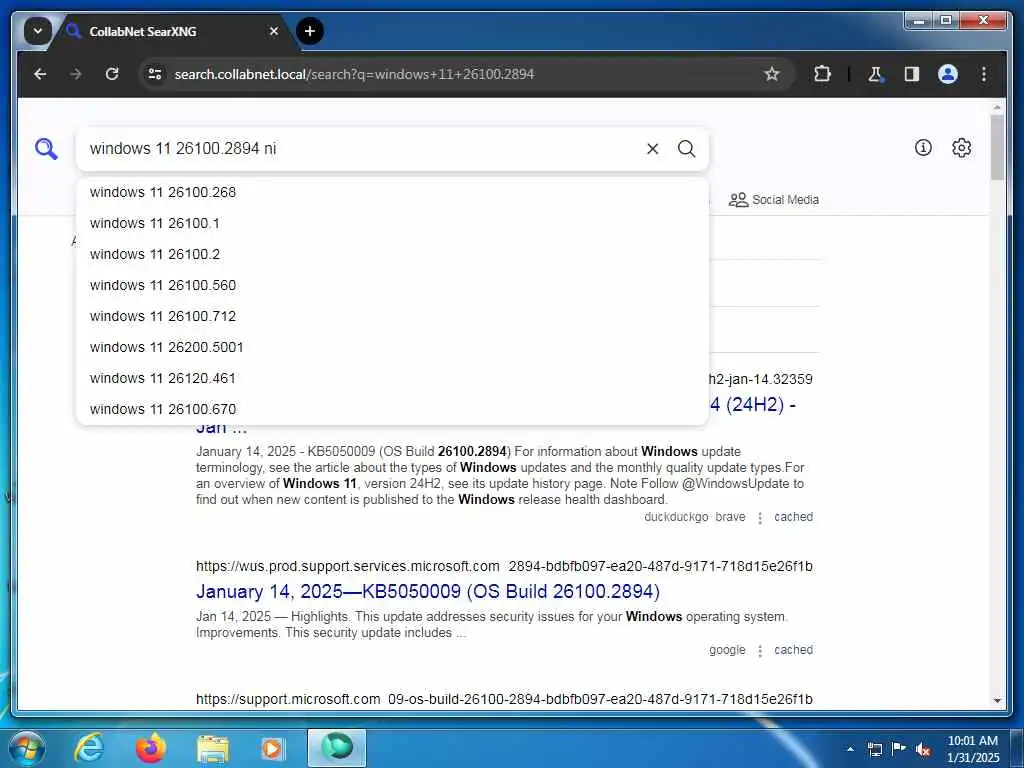Choose suggestion windows 11 26100.2
The height and width of the screenshot is (768, 1024).
[x=392, y=254]
